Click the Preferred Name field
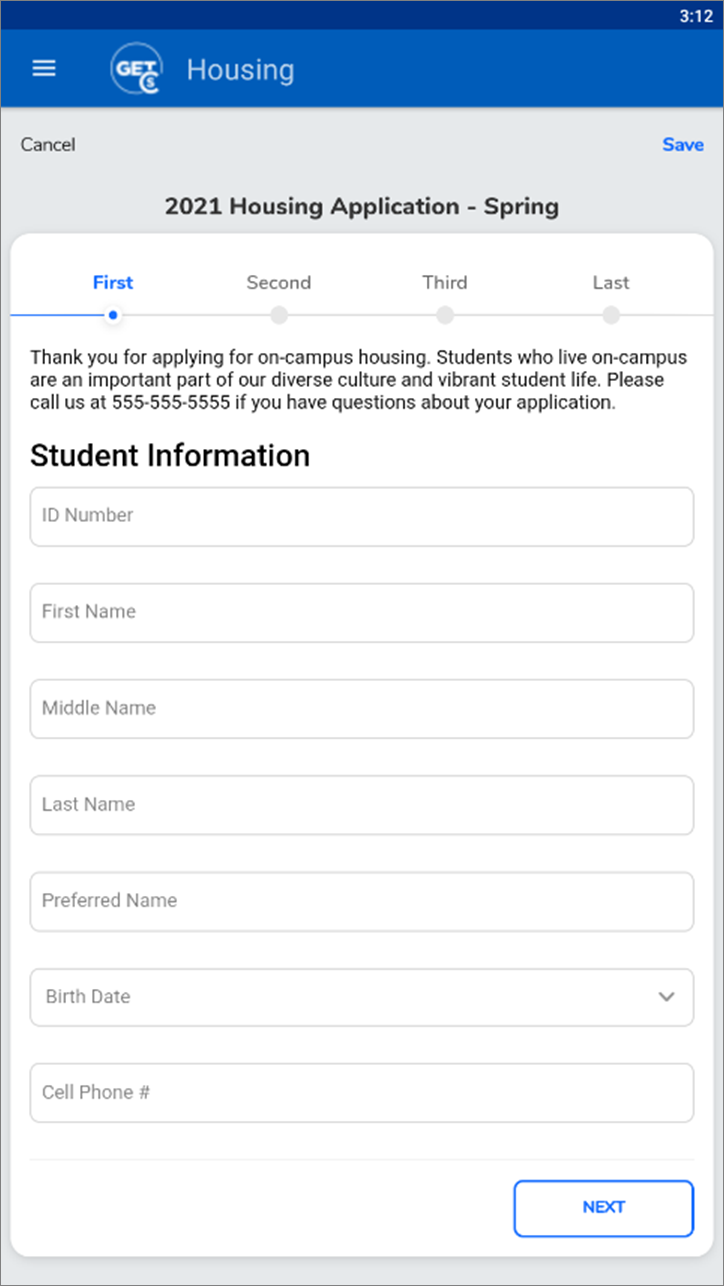 pyautogui.click(x=362, y=901)
